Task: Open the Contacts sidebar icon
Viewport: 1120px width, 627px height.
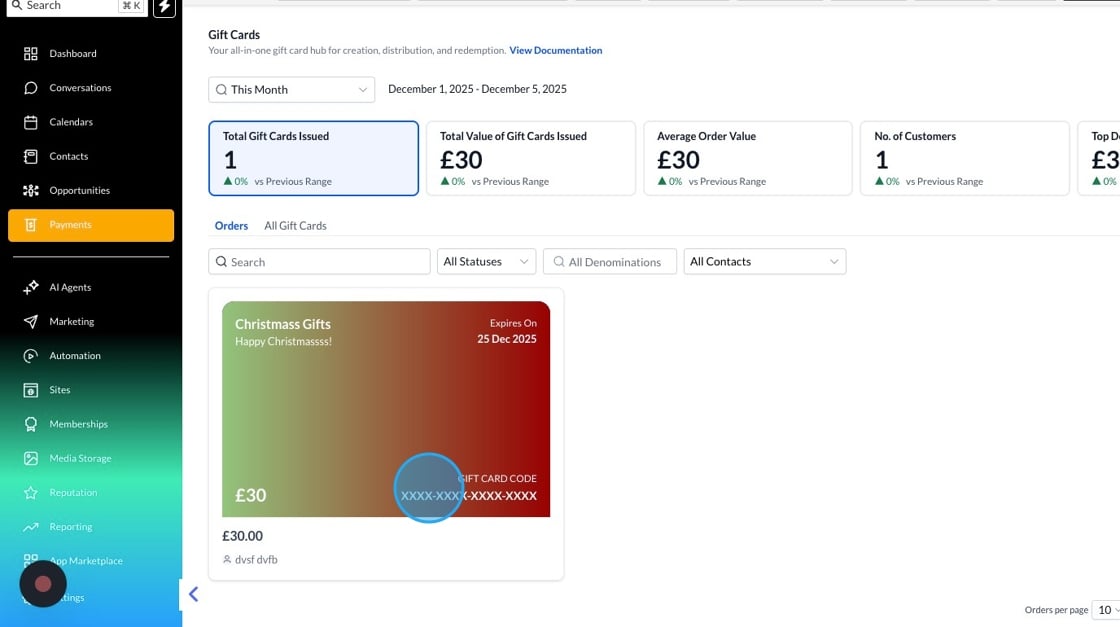Action: pyautogui.click(x=31, y=156)
